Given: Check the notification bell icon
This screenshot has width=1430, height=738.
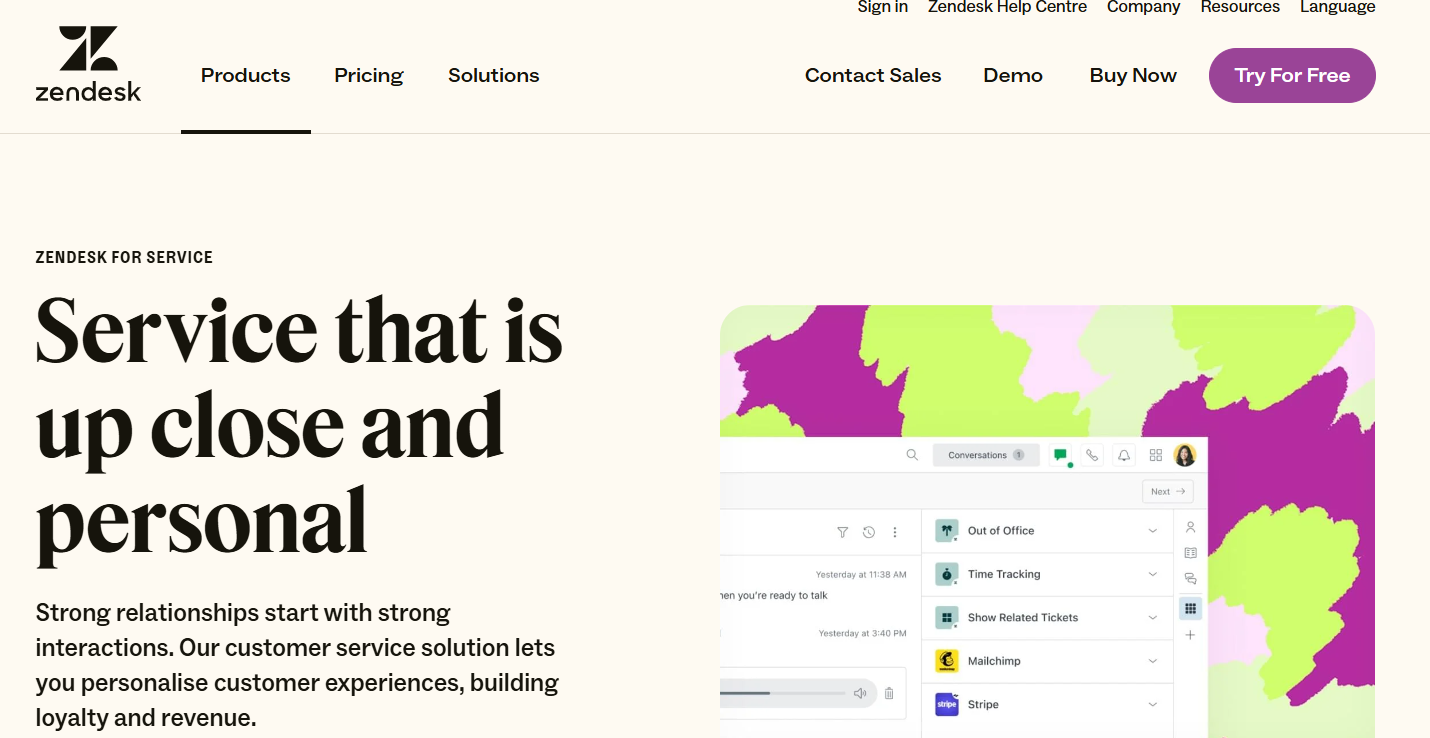Looking at the screenshot, I should click(x=1123, y=455).
